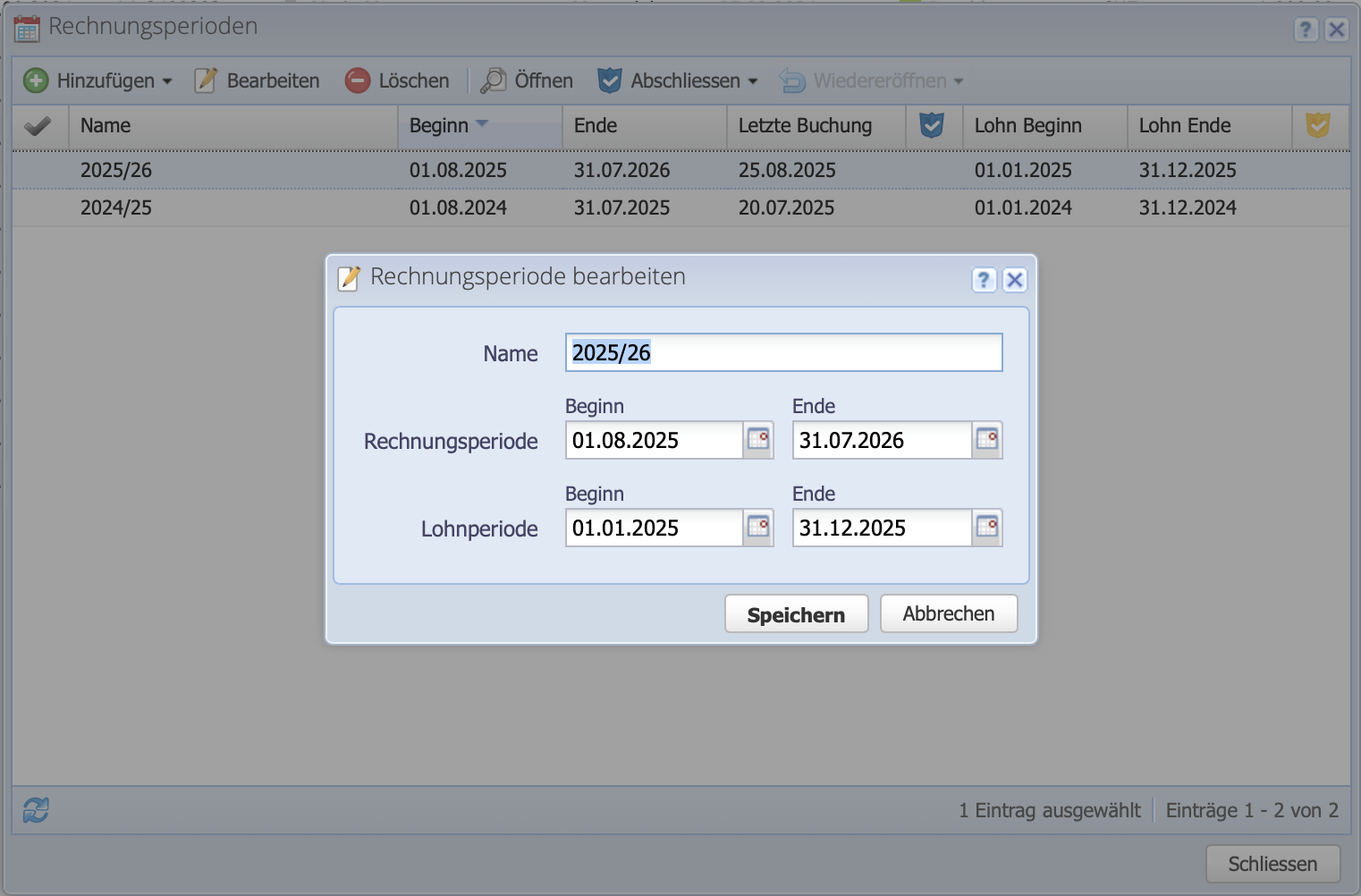Open calendar picker for Lohnperiode Ende

click(x=987, y=528)
